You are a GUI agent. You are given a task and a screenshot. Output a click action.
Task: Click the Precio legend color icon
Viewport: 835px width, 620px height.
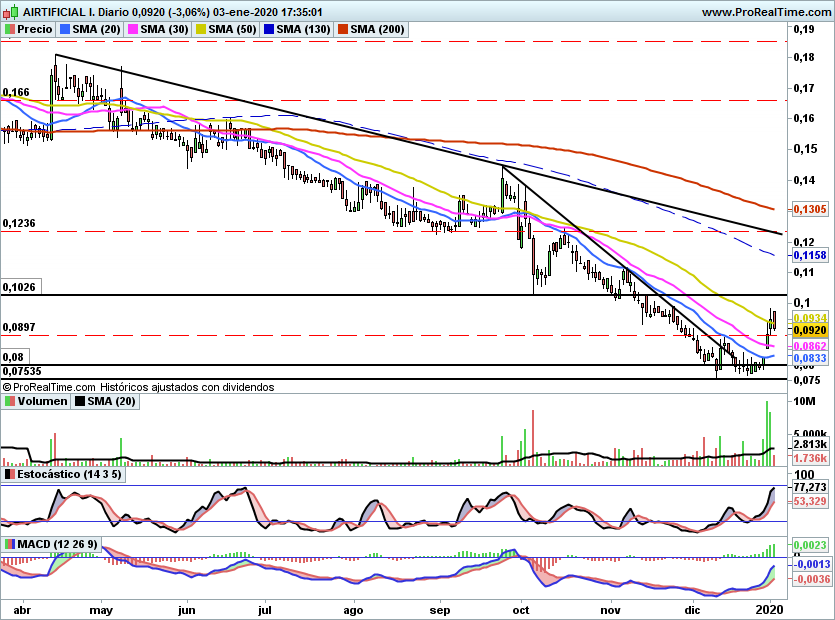[x=9, y=30]
